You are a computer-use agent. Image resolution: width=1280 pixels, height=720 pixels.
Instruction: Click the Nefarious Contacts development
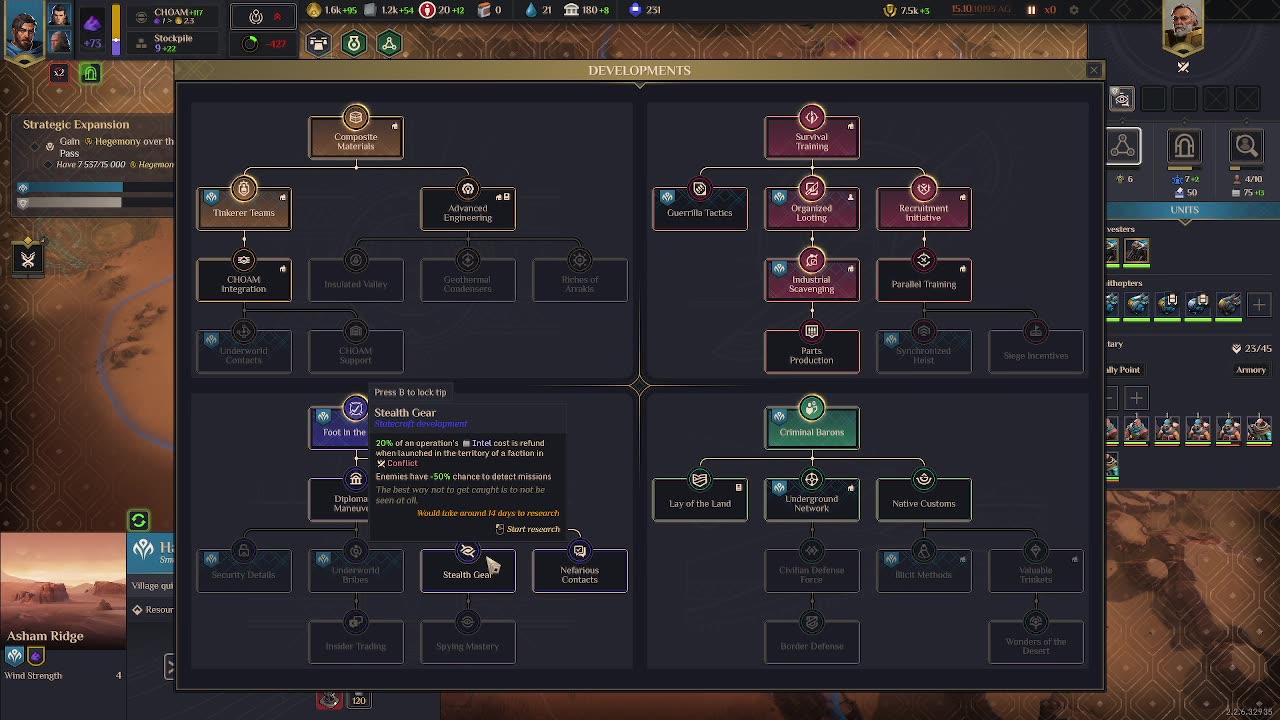(x=580, y=571)
